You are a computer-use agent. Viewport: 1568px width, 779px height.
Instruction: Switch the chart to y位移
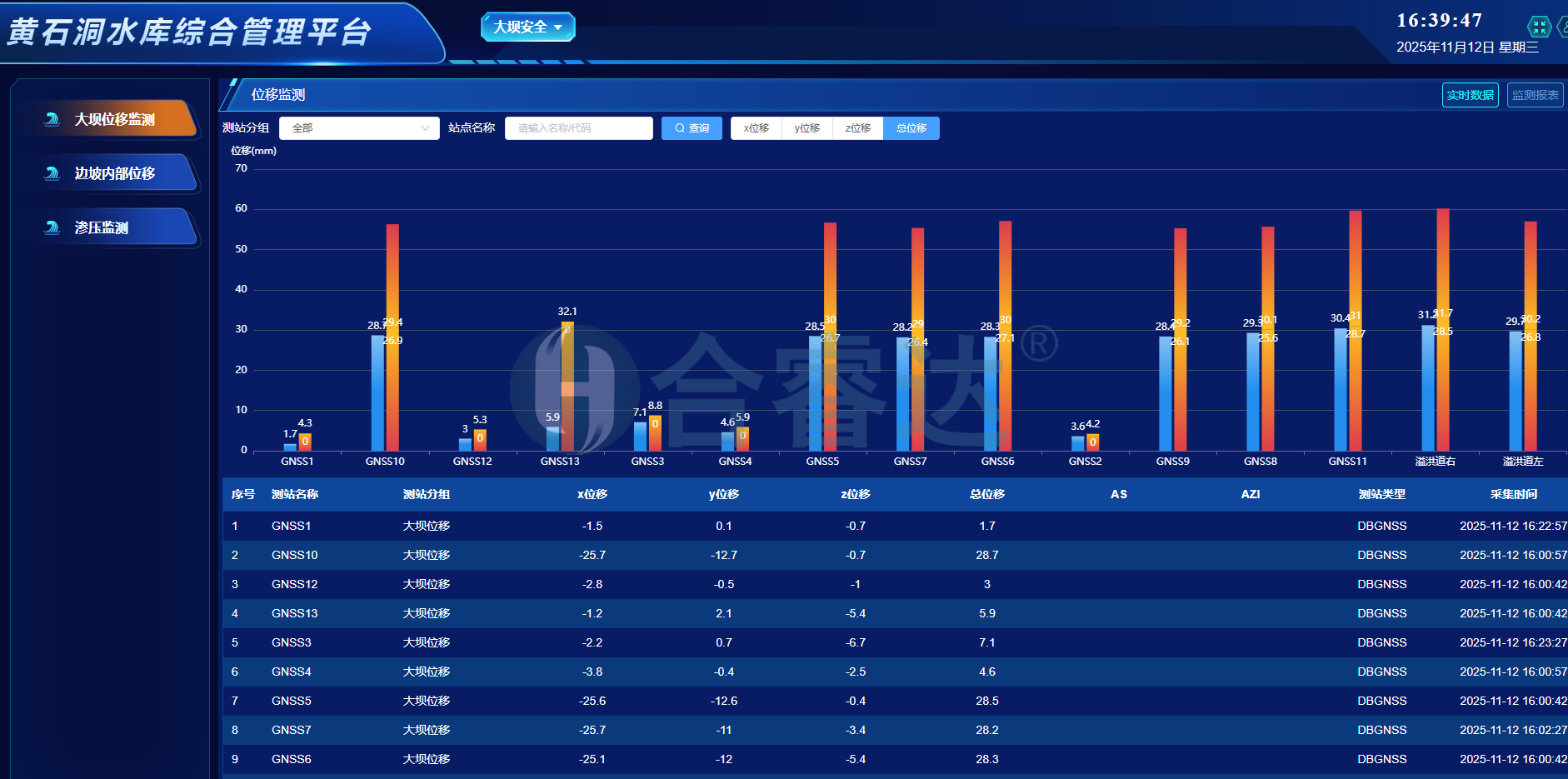coord(806,128)
